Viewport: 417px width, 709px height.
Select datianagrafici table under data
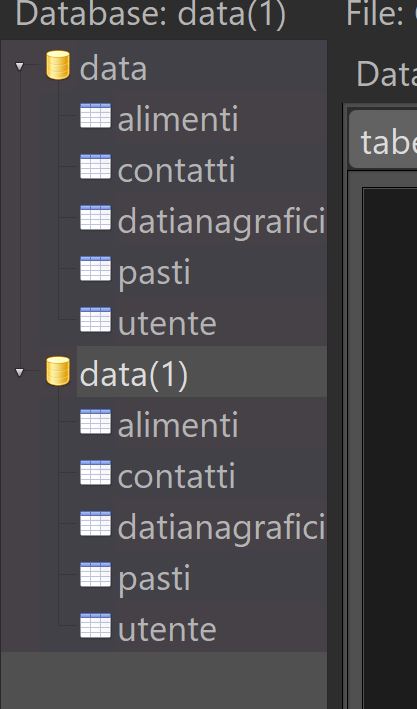(x=221, y=221)
